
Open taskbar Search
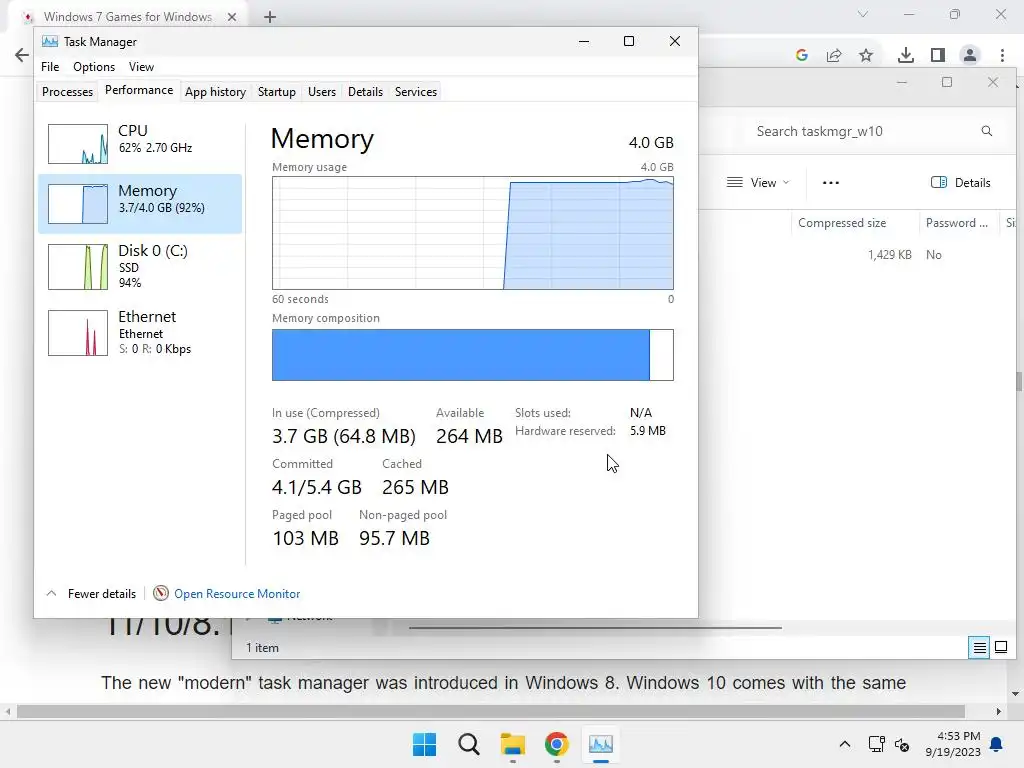coord(469,744)
